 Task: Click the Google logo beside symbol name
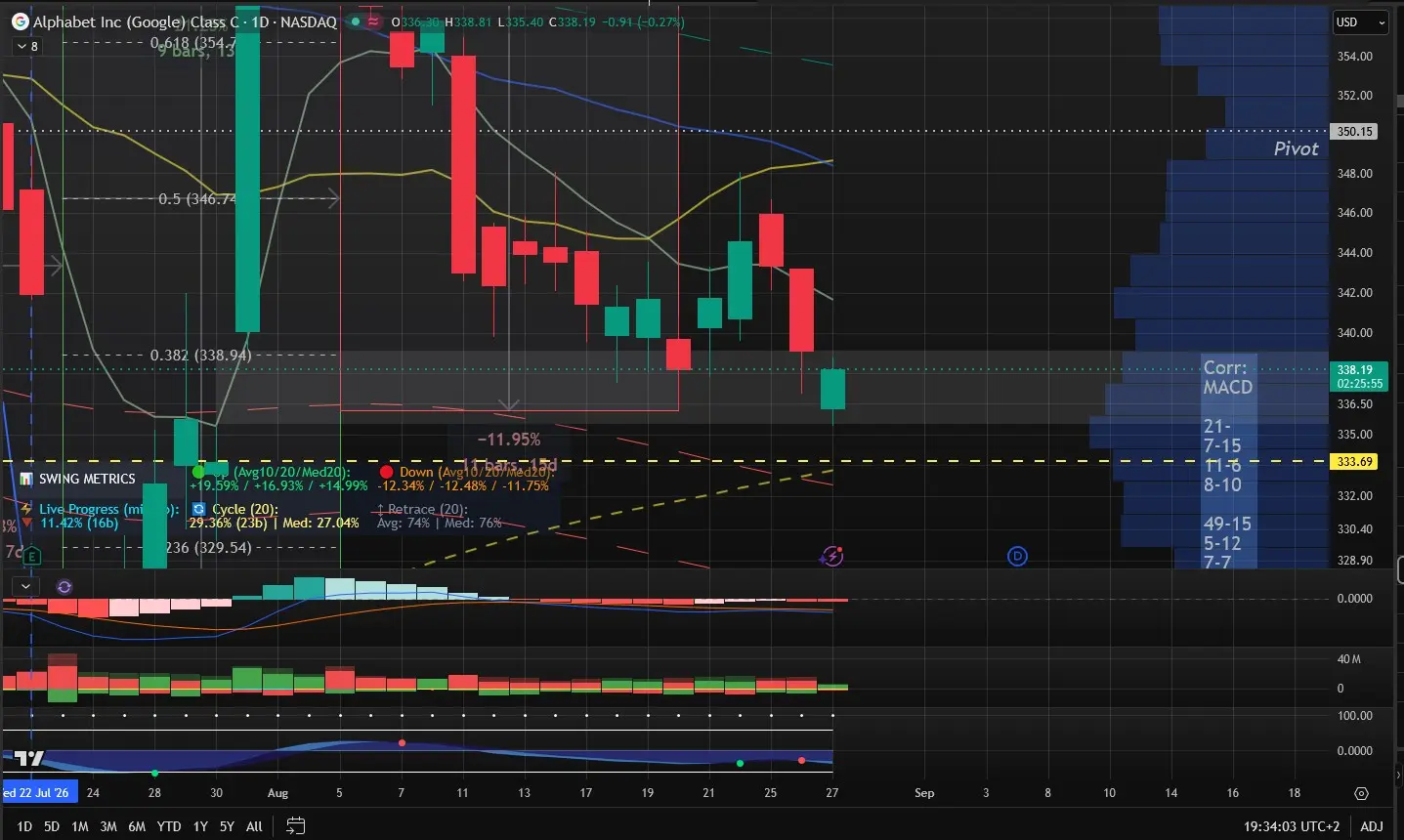click(x=20, y=21)
